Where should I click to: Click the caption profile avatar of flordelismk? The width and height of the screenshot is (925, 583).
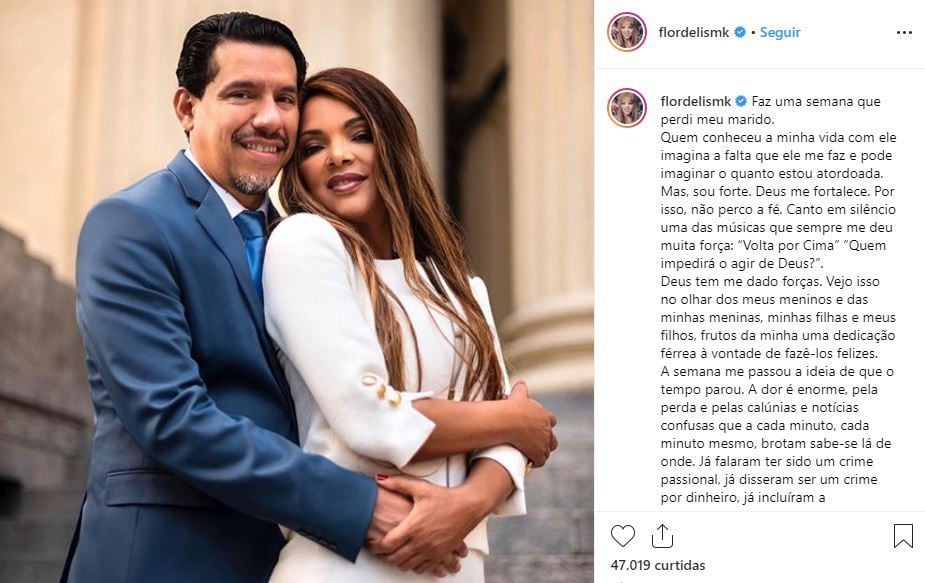coord(626,108)
